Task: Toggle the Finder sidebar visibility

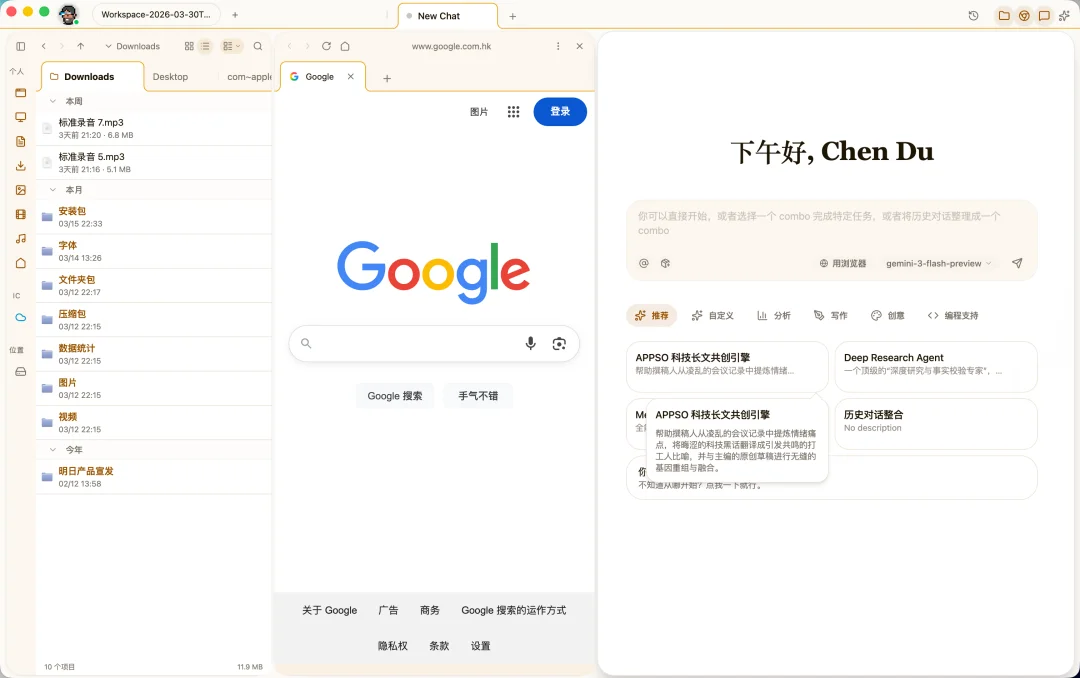Action: point(20,45)
